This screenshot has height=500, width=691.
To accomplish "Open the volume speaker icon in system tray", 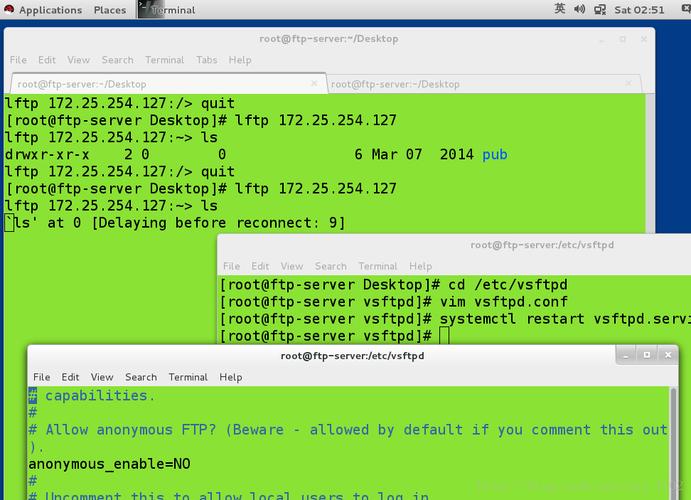I will (x=579, y=10).
